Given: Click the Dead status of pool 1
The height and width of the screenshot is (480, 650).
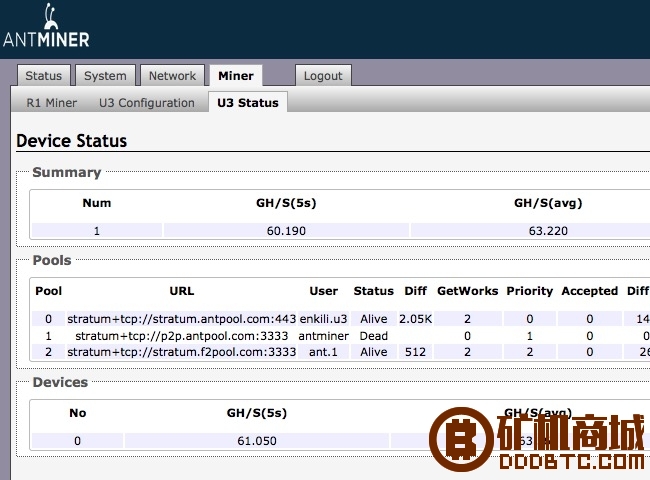Looking at the screenshot, I should point(374,335).
